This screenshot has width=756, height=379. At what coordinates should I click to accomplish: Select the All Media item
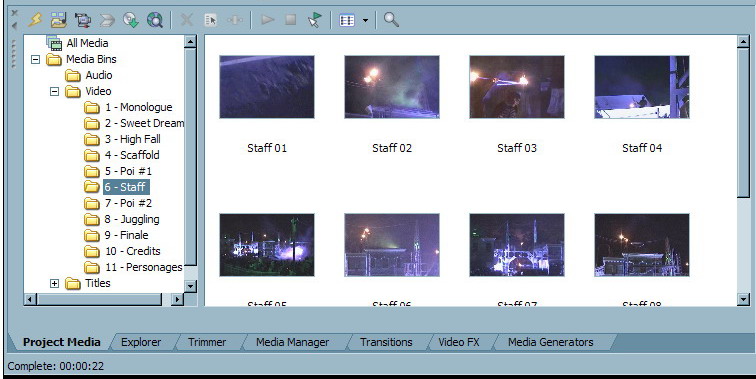[87, 43]
